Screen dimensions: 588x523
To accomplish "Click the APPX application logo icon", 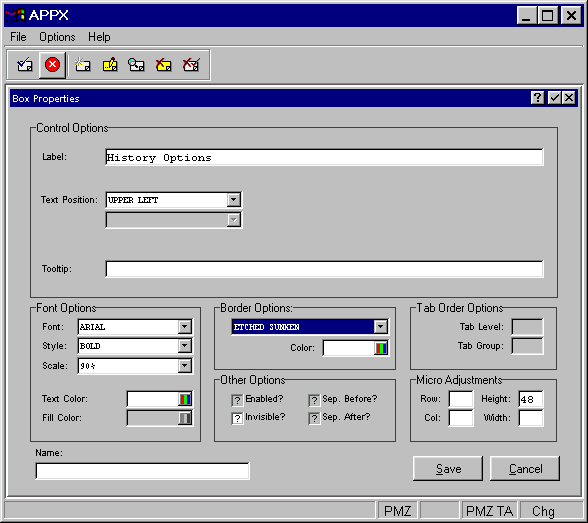I will (15, 15).
